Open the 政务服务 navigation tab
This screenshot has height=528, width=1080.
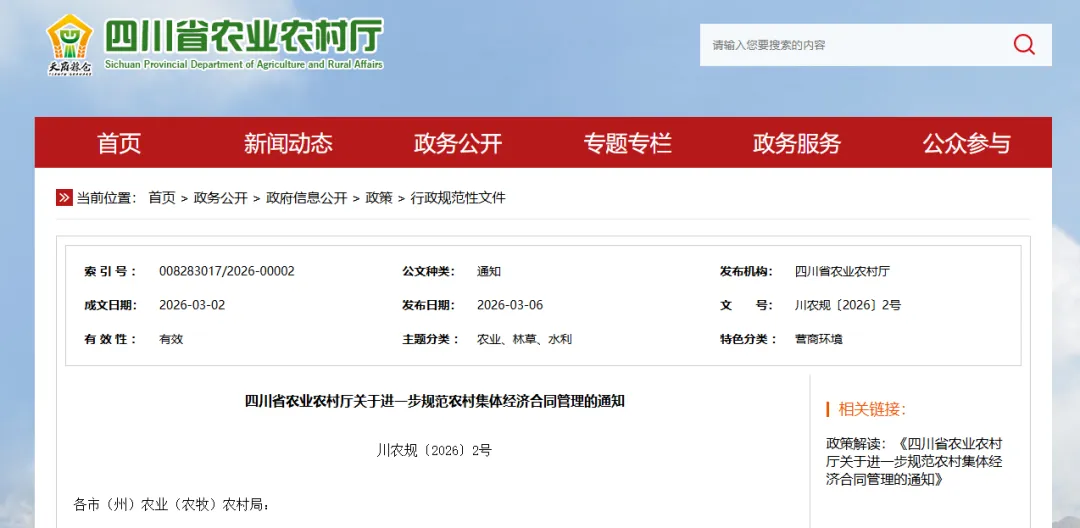click(797, 143)
